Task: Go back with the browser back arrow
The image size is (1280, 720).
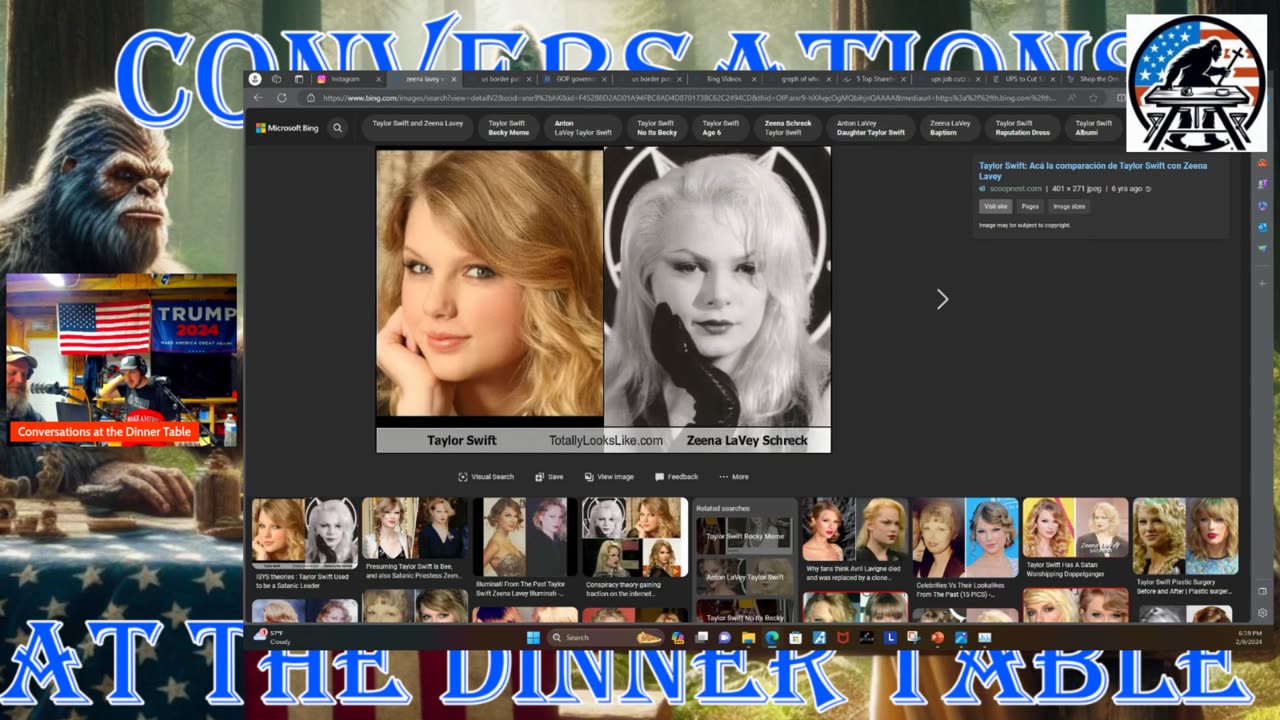Action: click(258, 98)
